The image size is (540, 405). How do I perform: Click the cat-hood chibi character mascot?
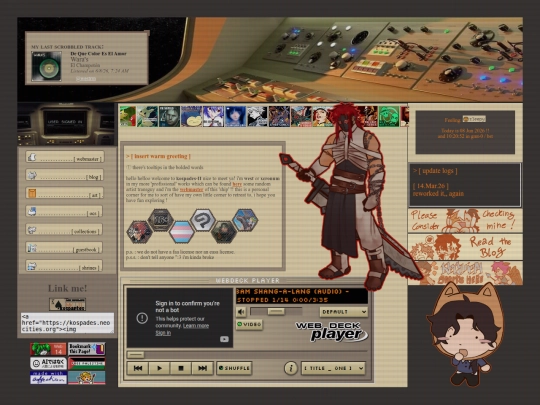pyautogui.click(x=465, y=335)
